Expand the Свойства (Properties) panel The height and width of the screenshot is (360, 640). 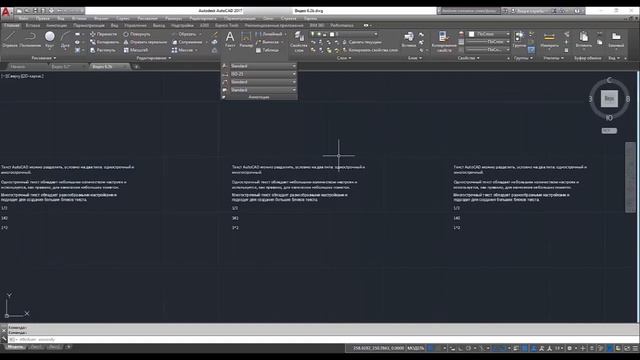pos(468,58)
